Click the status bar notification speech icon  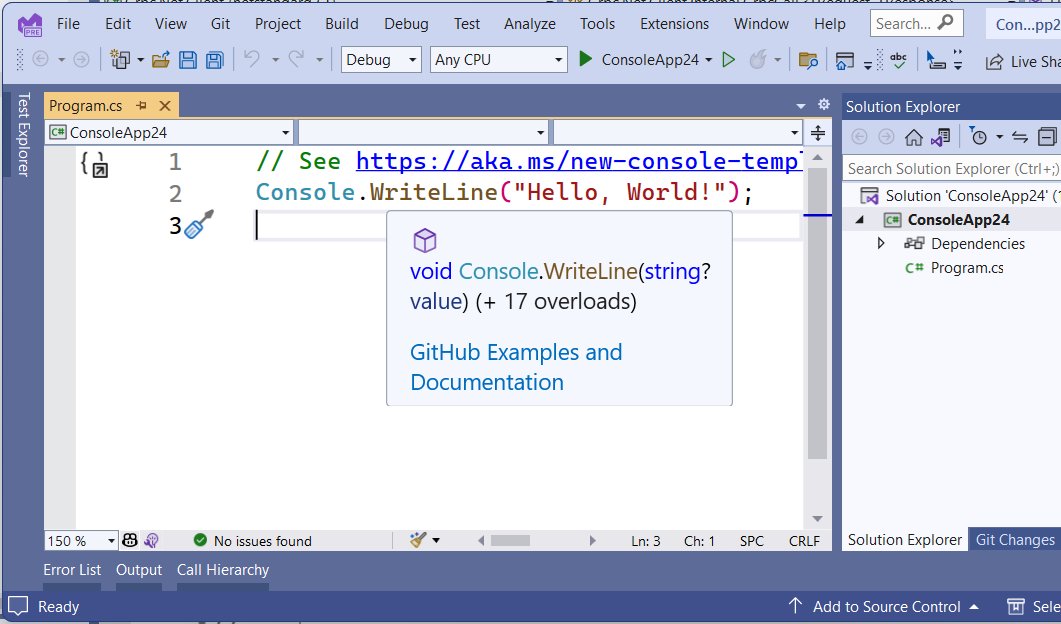(18, 606)
